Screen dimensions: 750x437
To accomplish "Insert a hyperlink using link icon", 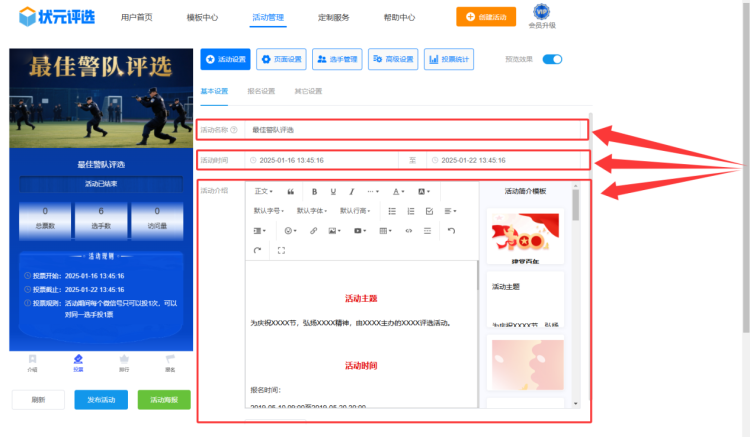I will pyautogui.click(x=313, y=231).
